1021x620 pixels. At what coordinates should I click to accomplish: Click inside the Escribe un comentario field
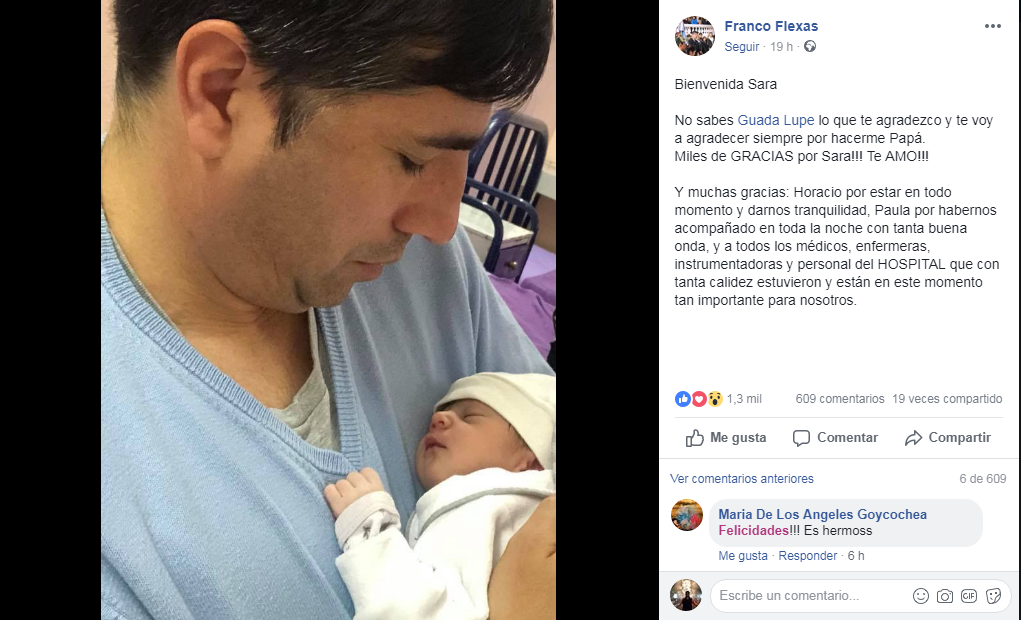click(x=811, y=595)
